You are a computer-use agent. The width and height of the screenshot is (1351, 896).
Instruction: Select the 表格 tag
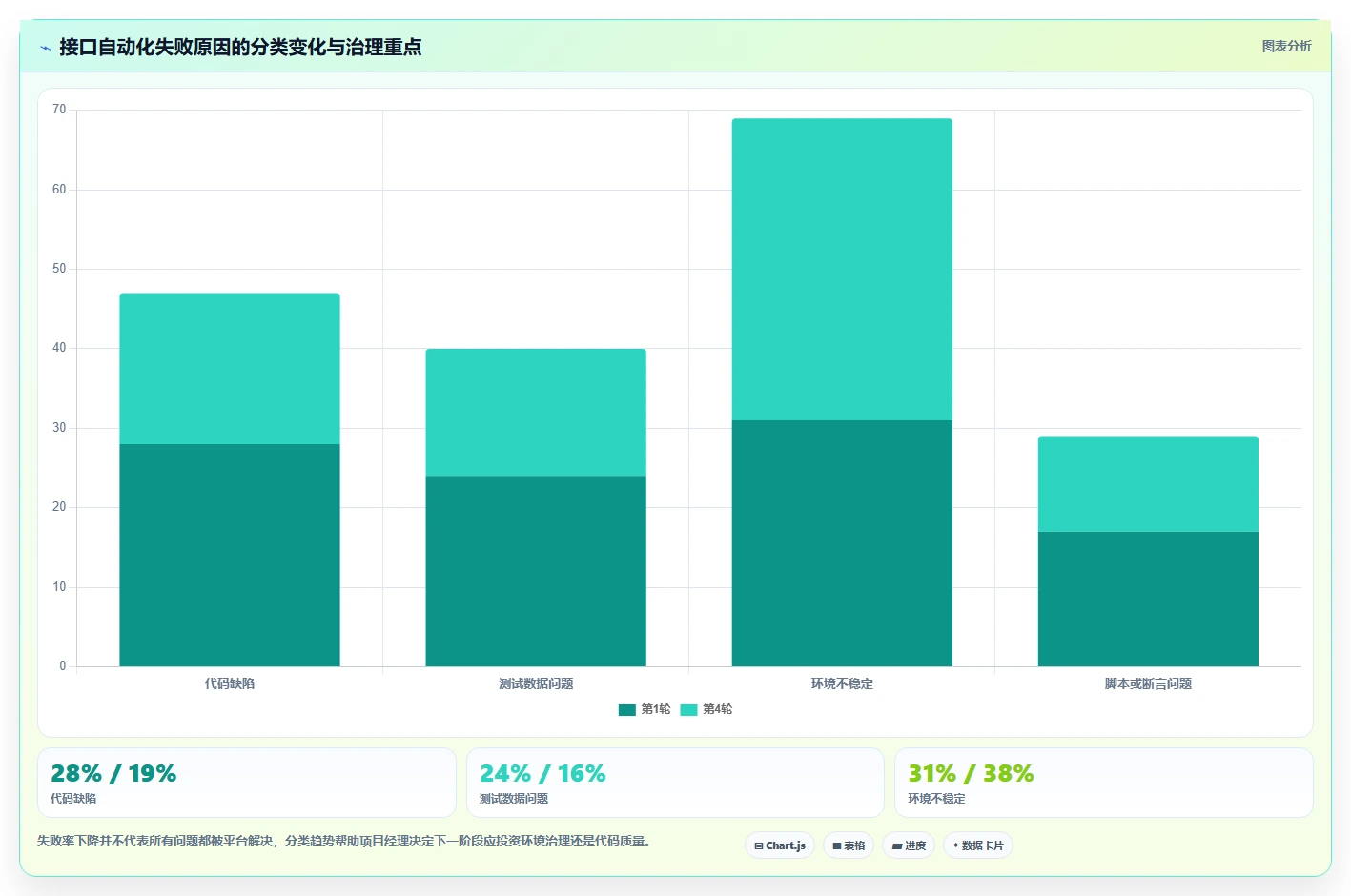click(x=849, y=845)
